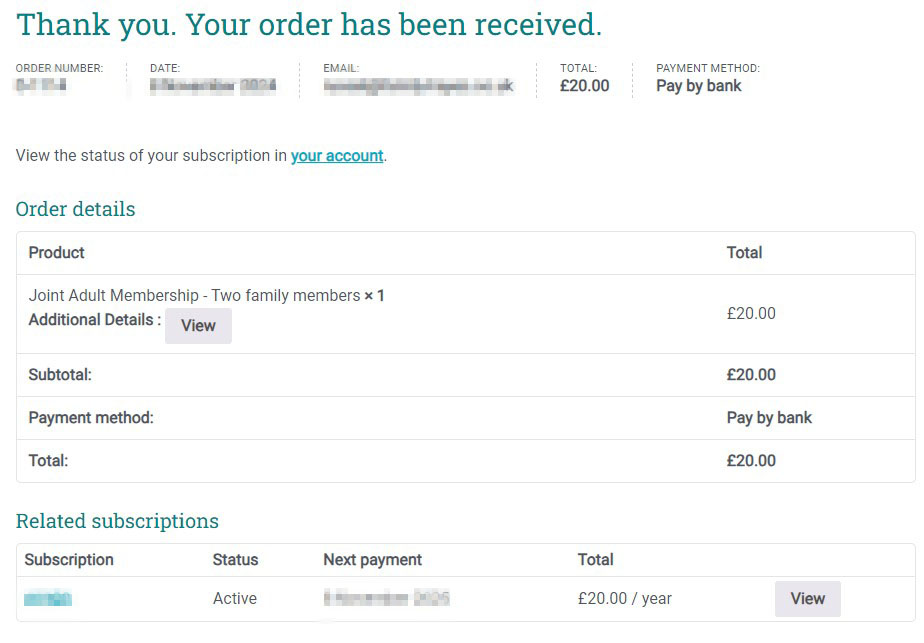Select the "Product" column header
Viewport: 924px width, 643px height.
coord(56,253)
